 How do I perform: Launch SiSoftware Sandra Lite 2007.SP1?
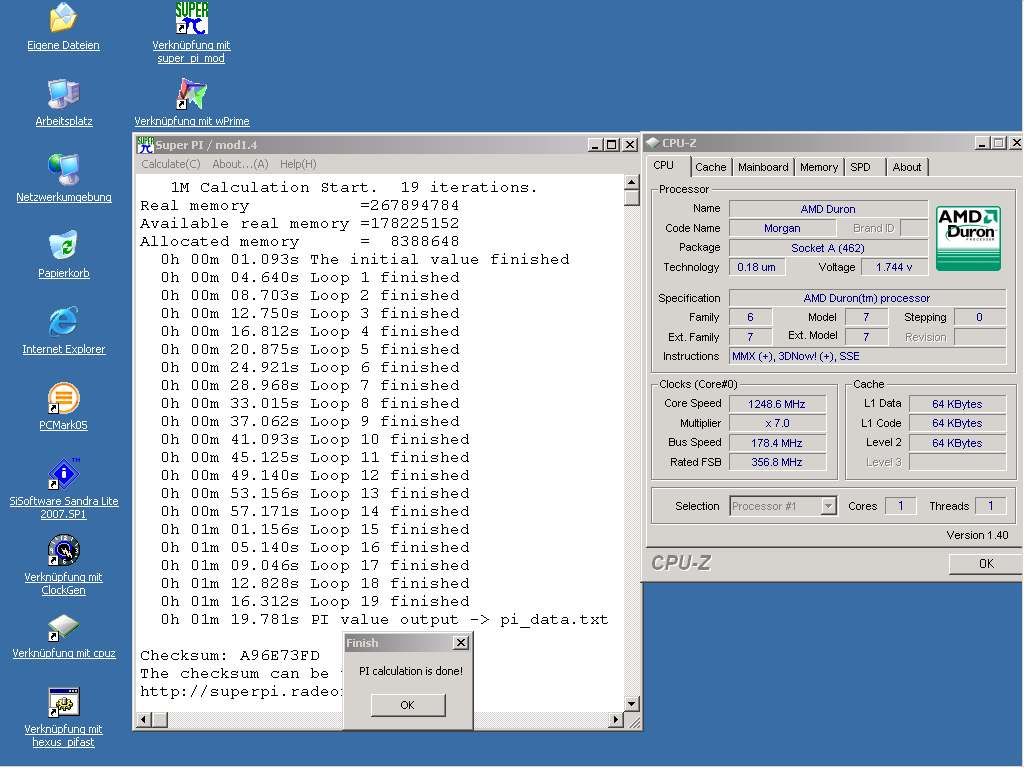(63, 474)
